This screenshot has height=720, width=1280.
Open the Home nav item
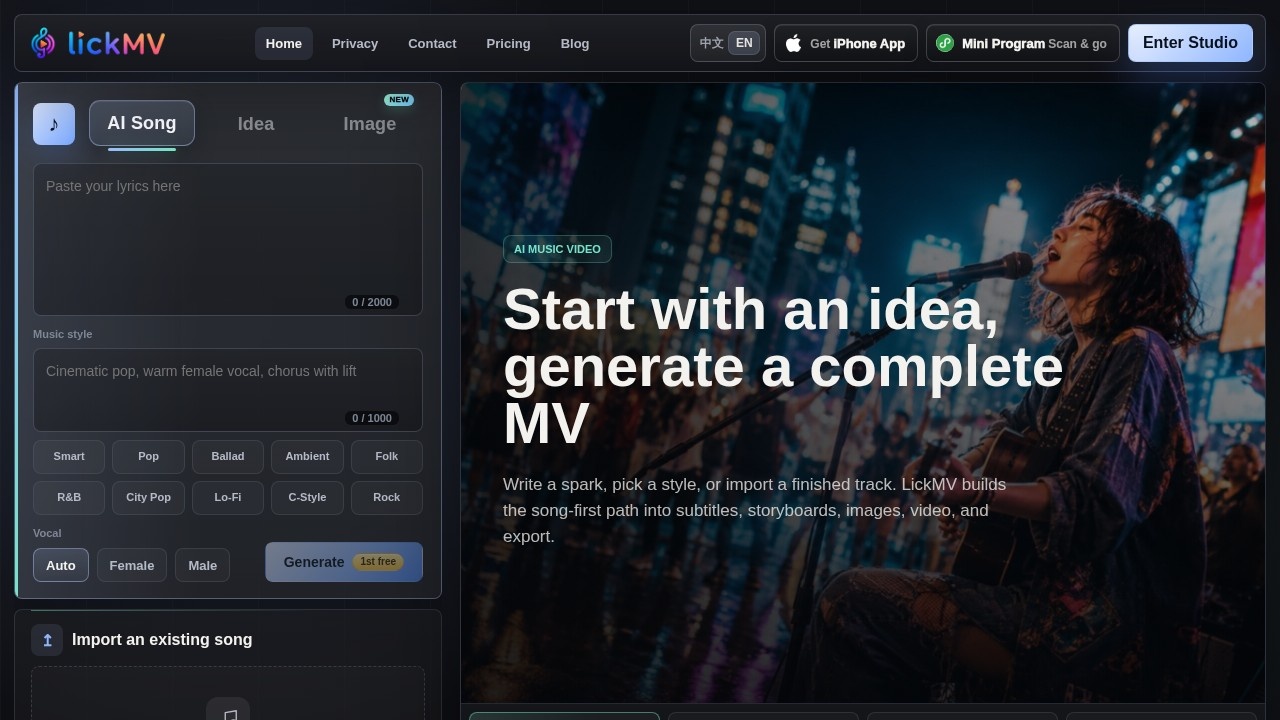click(x=284, y=43)
